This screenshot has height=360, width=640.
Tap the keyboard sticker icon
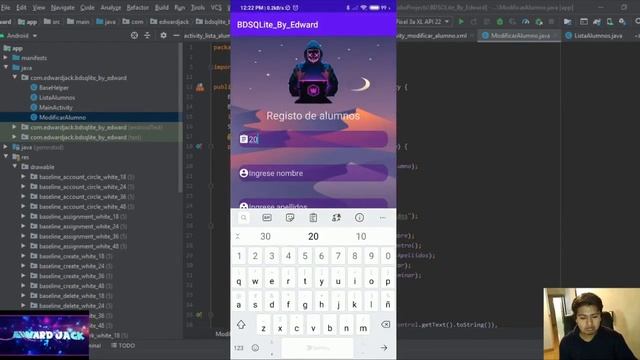(290, 218)
